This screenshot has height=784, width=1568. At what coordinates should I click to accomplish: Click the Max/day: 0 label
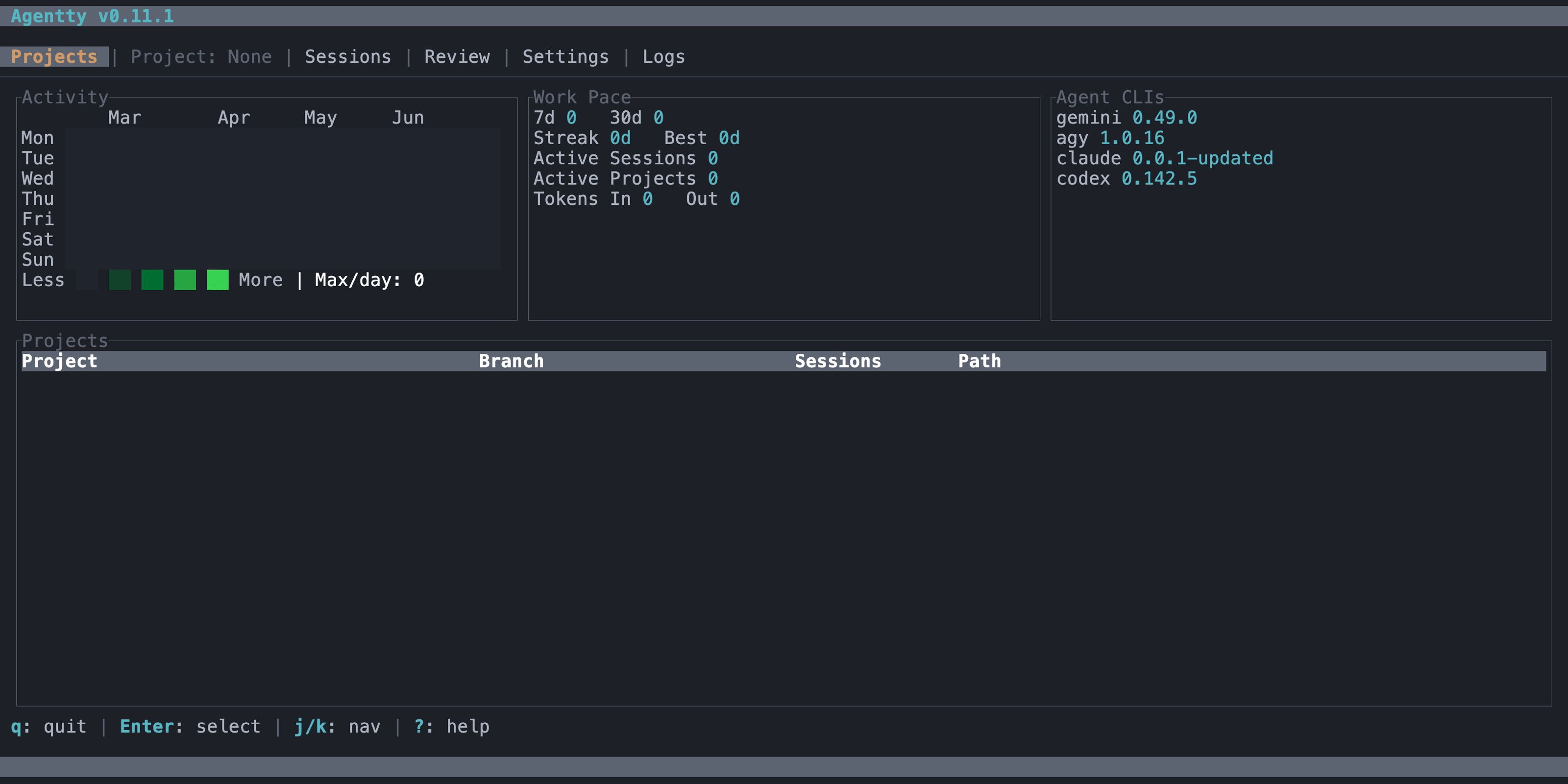point(369,280)
